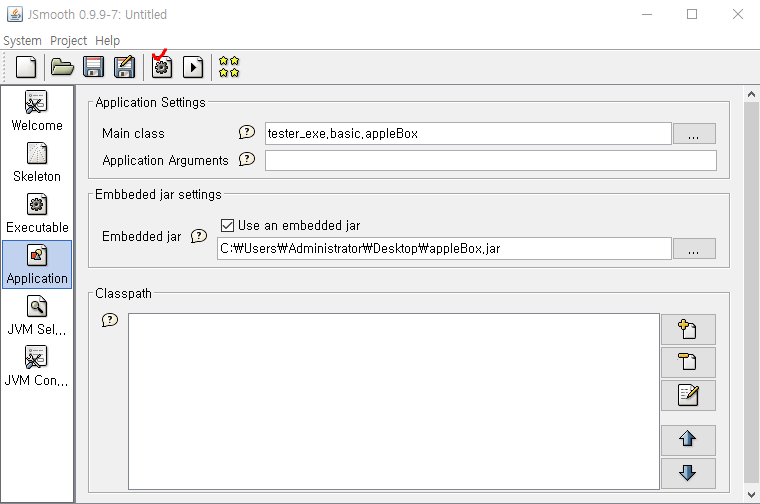Open the Welcome panel
The height and width of the screenshot is (504, 760).
click(x=37, y=111)
